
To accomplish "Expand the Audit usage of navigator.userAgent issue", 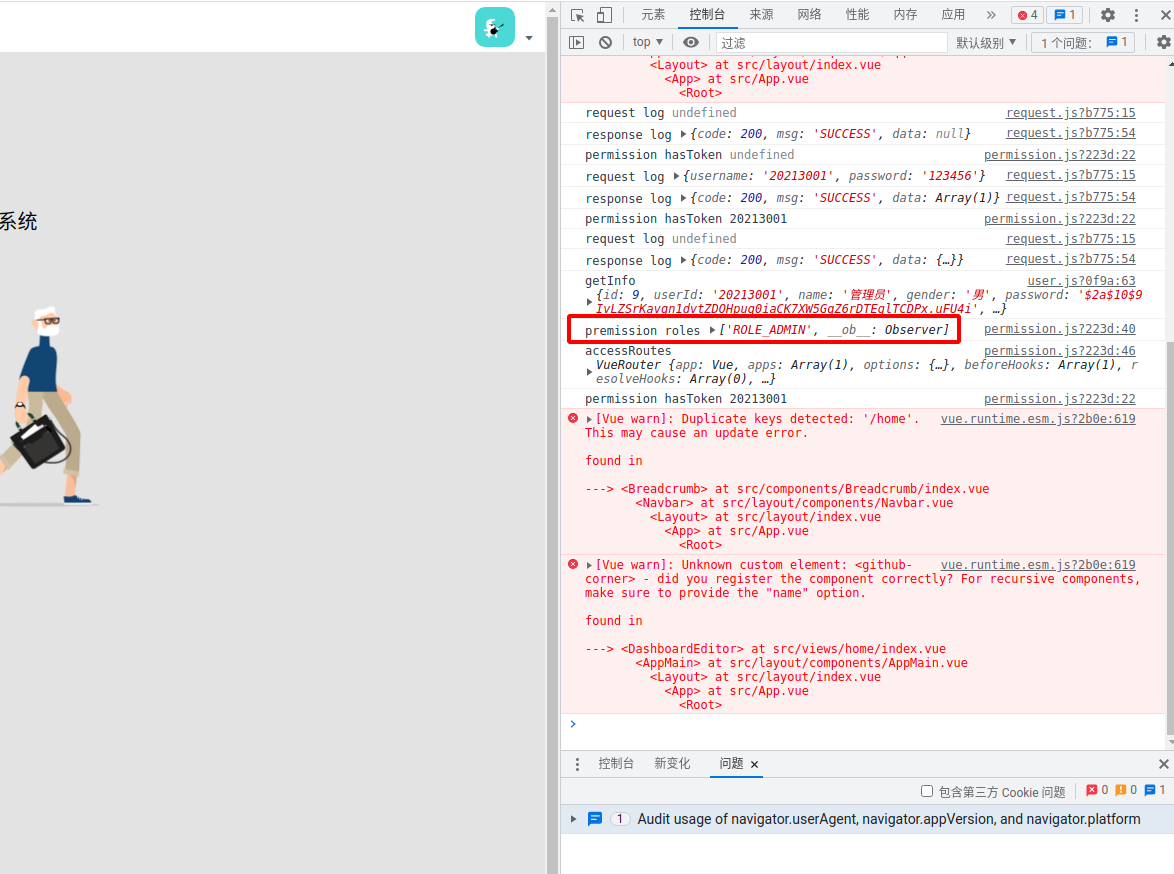I will tap(574, 819).
